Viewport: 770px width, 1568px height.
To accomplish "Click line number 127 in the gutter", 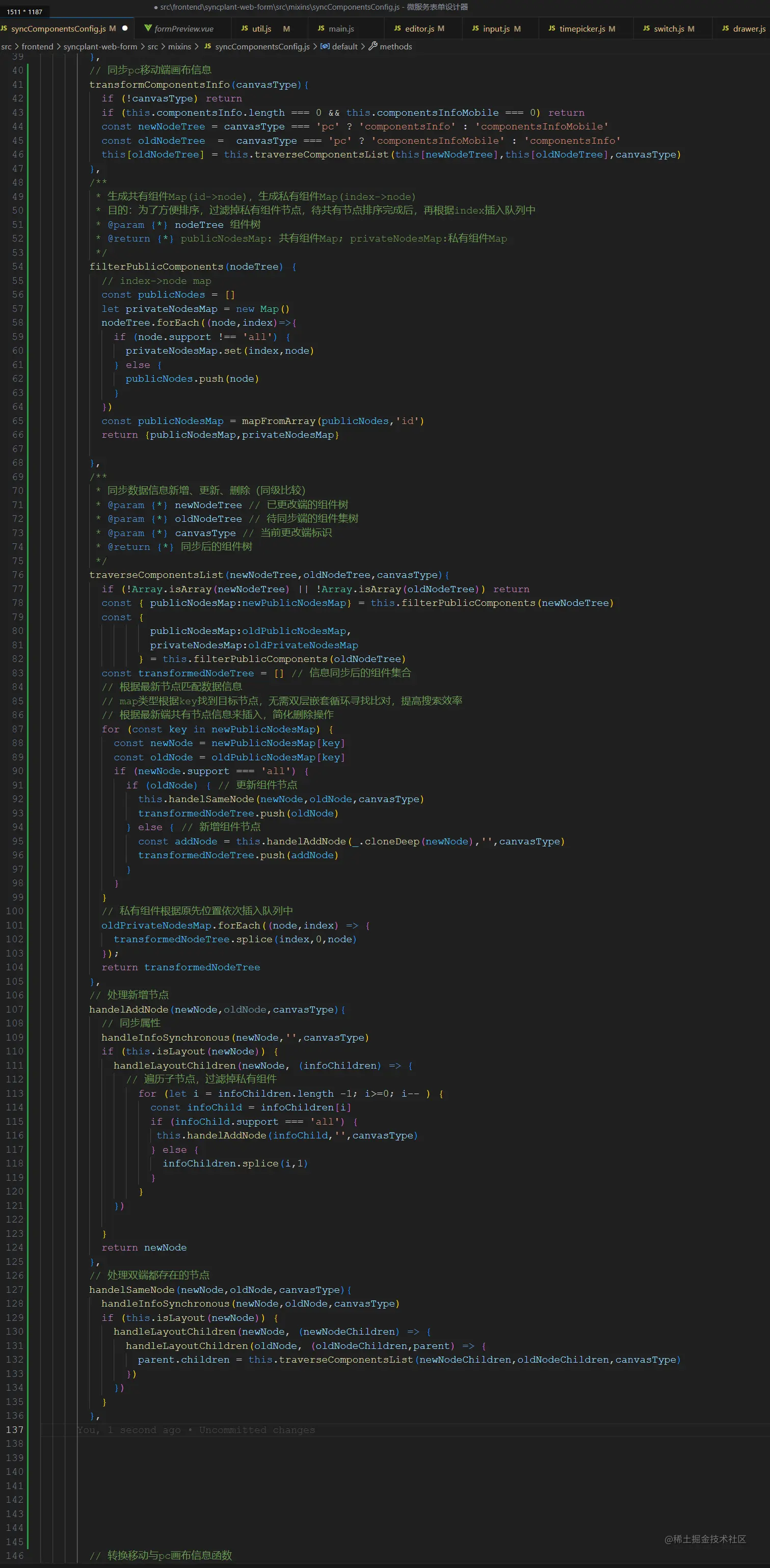I will [15, 1289].
